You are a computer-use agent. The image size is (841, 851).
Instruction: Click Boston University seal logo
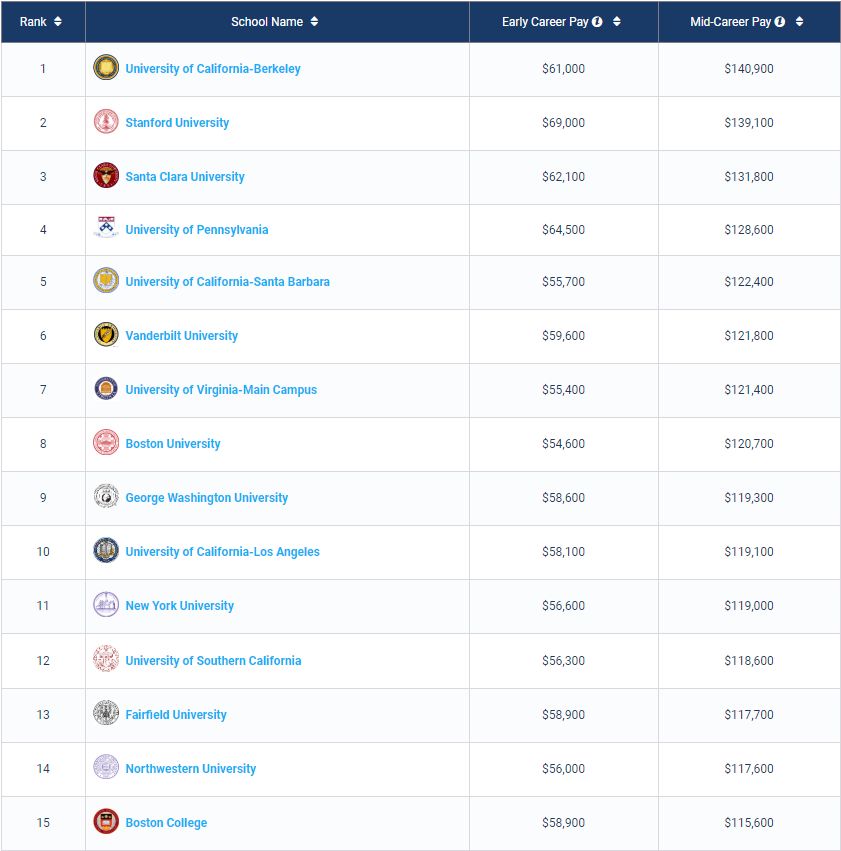(x=106, y=442)
